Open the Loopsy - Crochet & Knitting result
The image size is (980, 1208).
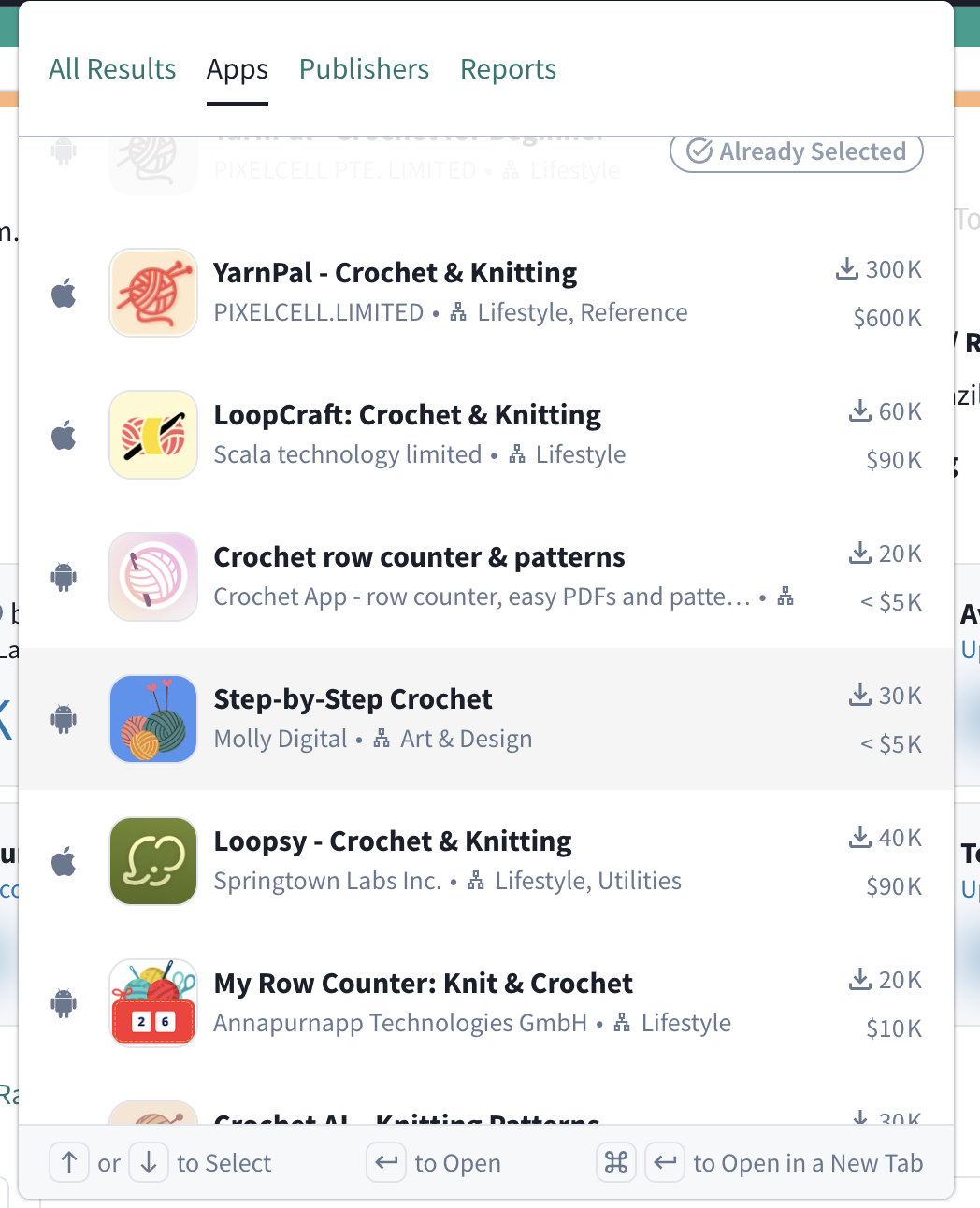tap(393, 841)
